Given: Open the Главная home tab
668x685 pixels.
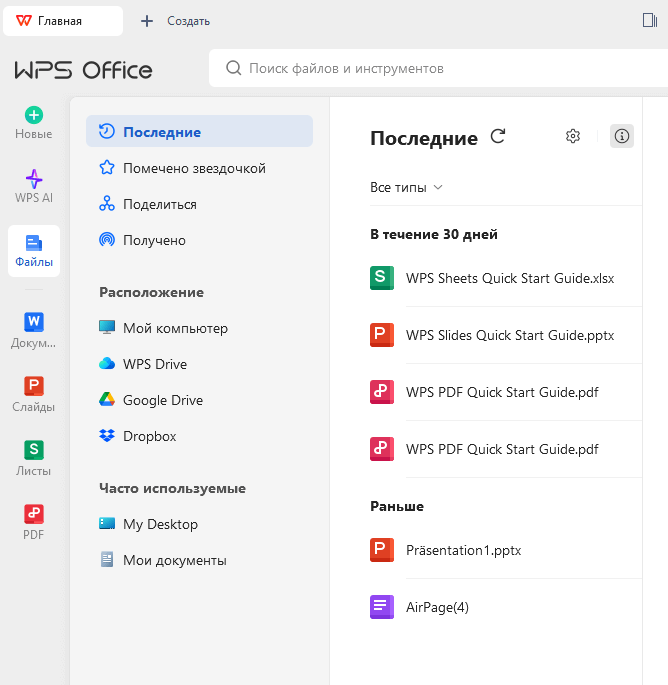Looking at the screenshot, I should coord(63,21).
